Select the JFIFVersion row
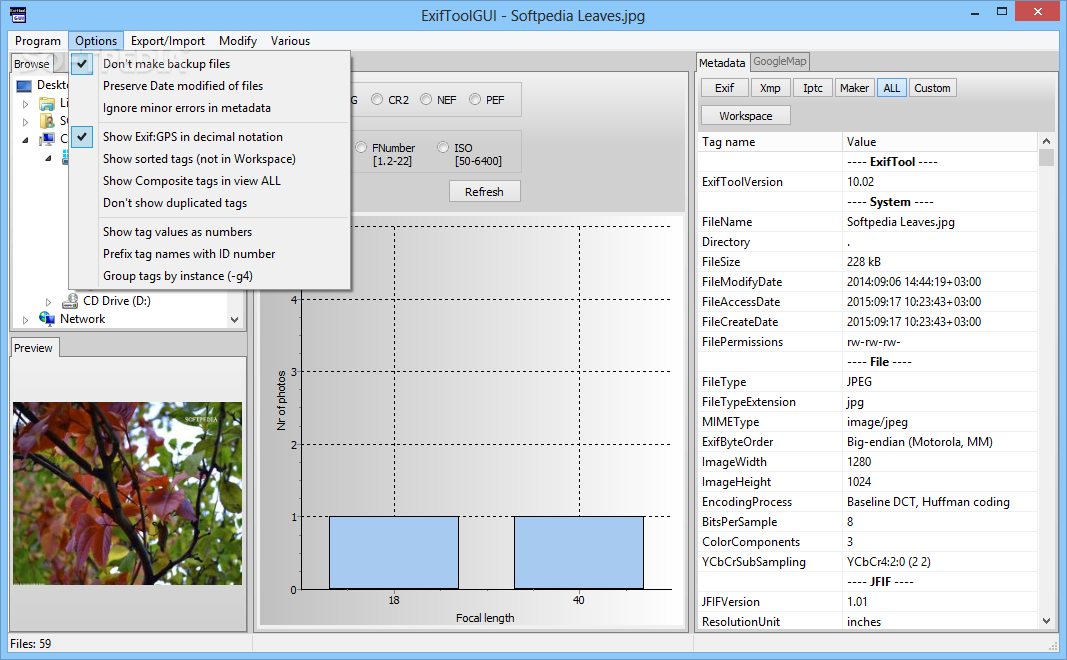Image resolution: width=1067 pixels, height=660 pixels. pyautogui.click(x=868, y=602)
